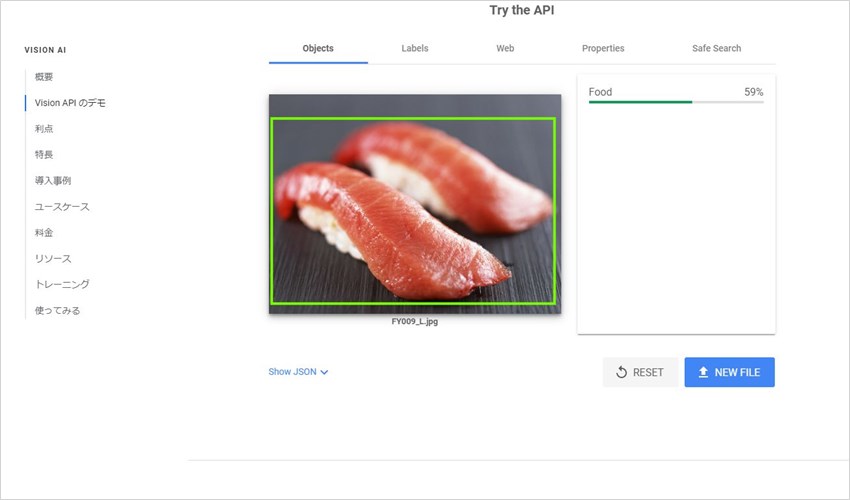The image size is (850, 500).
Task: Click the NEW FILE button
Action: 730,372
